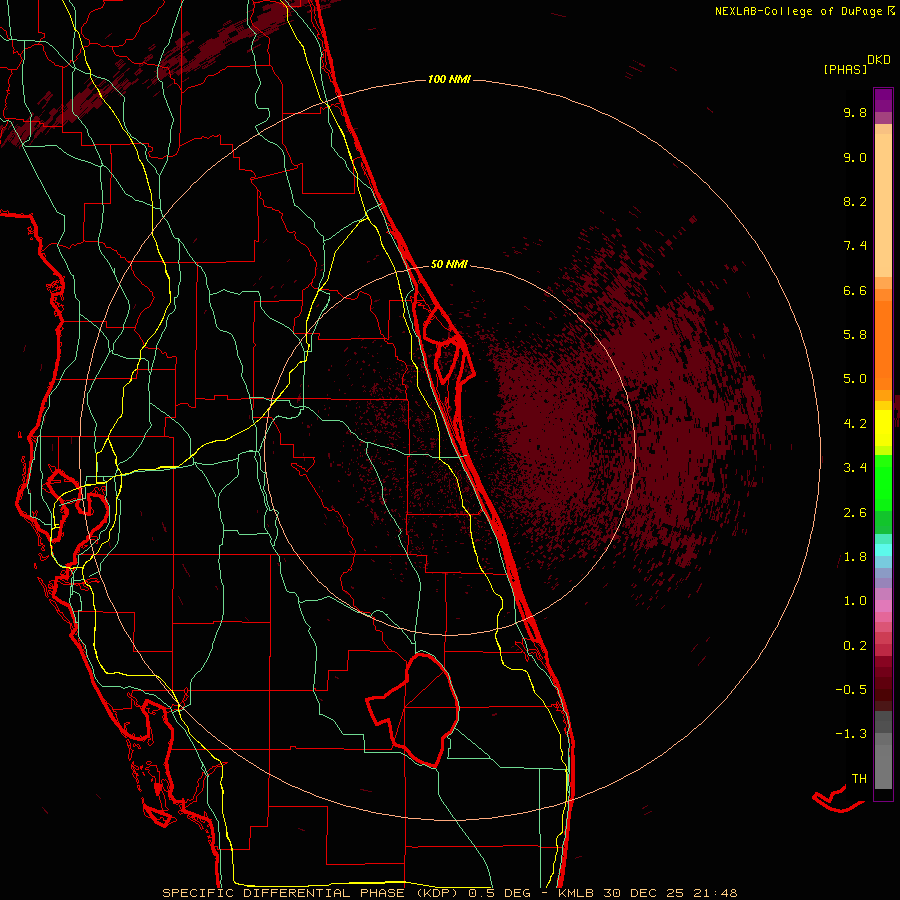This screenshot has height=900, width=900.
Task: Select the KMLB radar site identifier
Action: pos(577,893)
